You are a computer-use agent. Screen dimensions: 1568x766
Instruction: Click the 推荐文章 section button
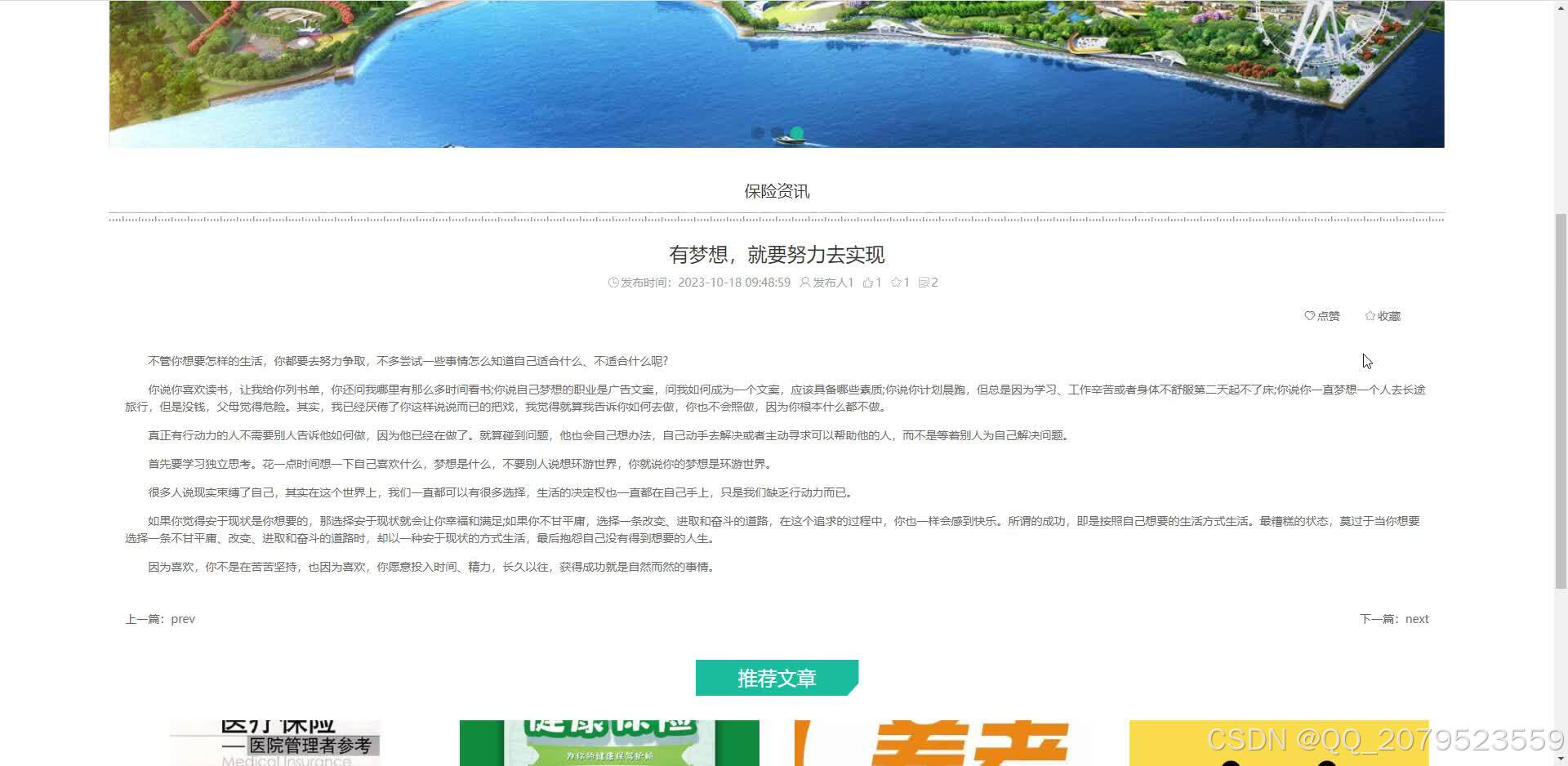[x=776, y=678]
